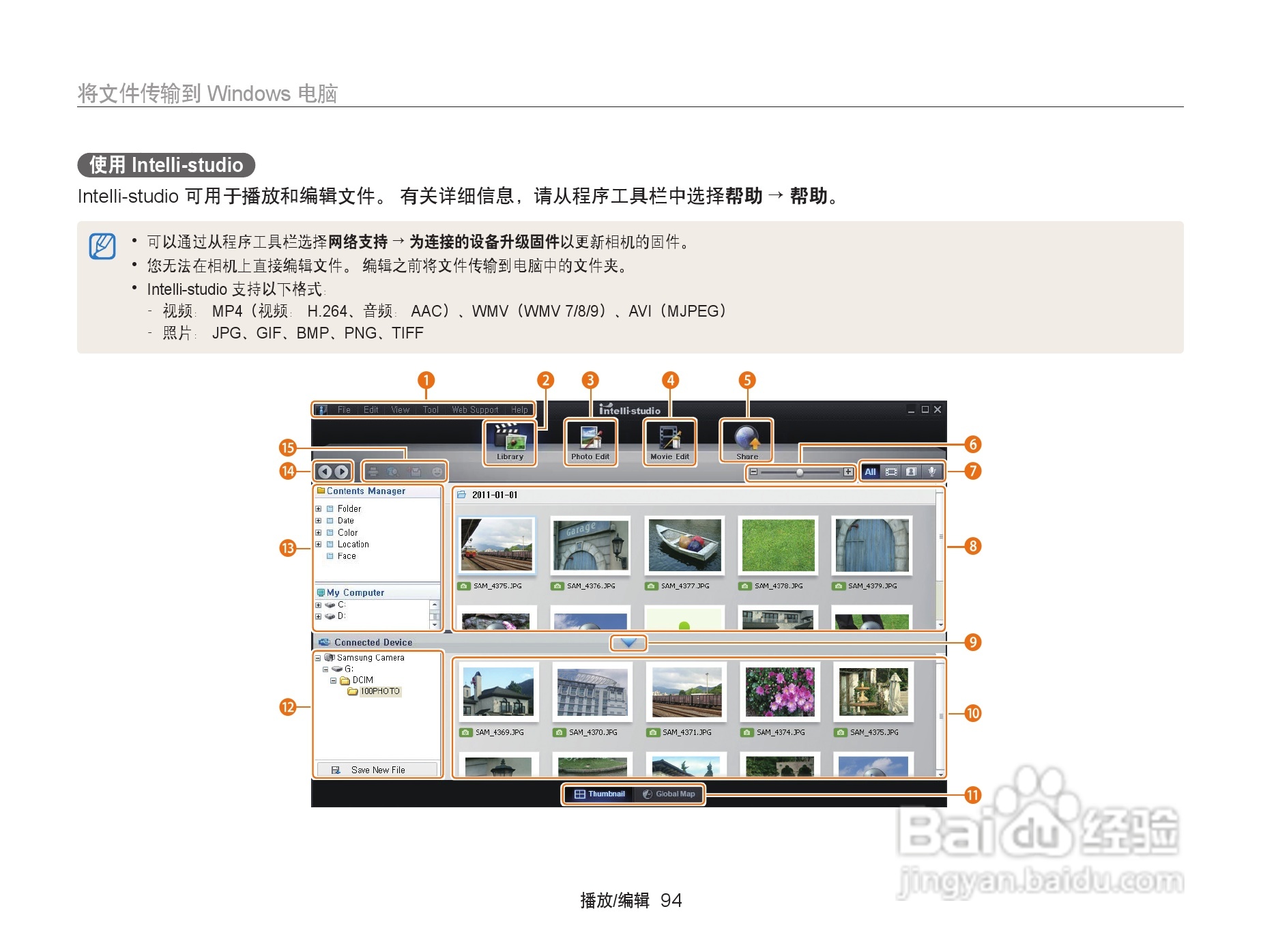Screen dimensions: 1261x952
Task: Expand the Date node
Action: click(318, 521)
